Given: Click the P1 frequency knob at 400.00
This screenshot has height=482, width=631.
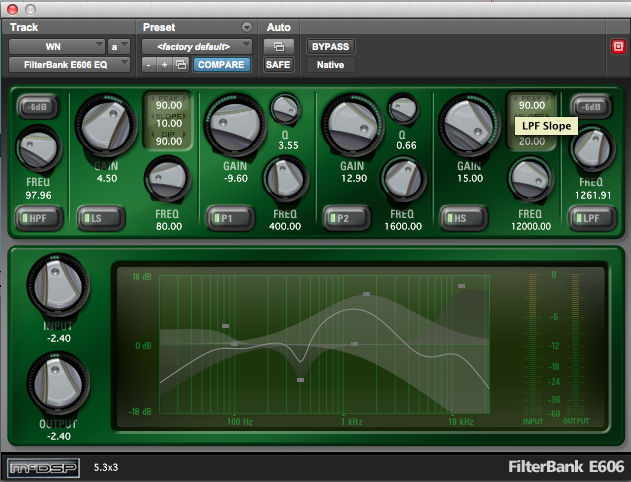Looking at the screenshot, I should pos(285,179).
